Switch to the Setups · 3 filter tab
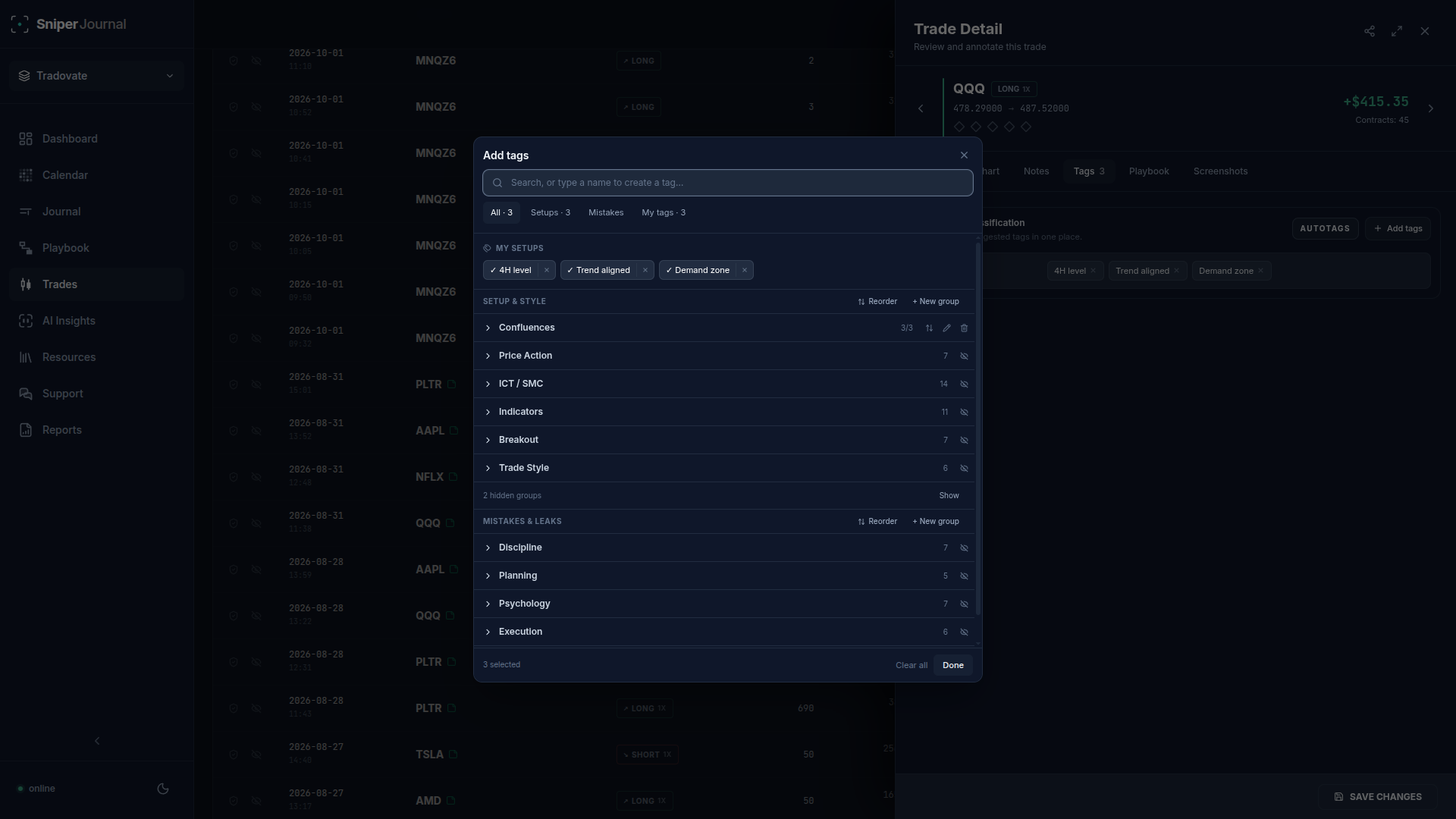The height and width of the screenshot is (819, 1456). coord(551,212)
